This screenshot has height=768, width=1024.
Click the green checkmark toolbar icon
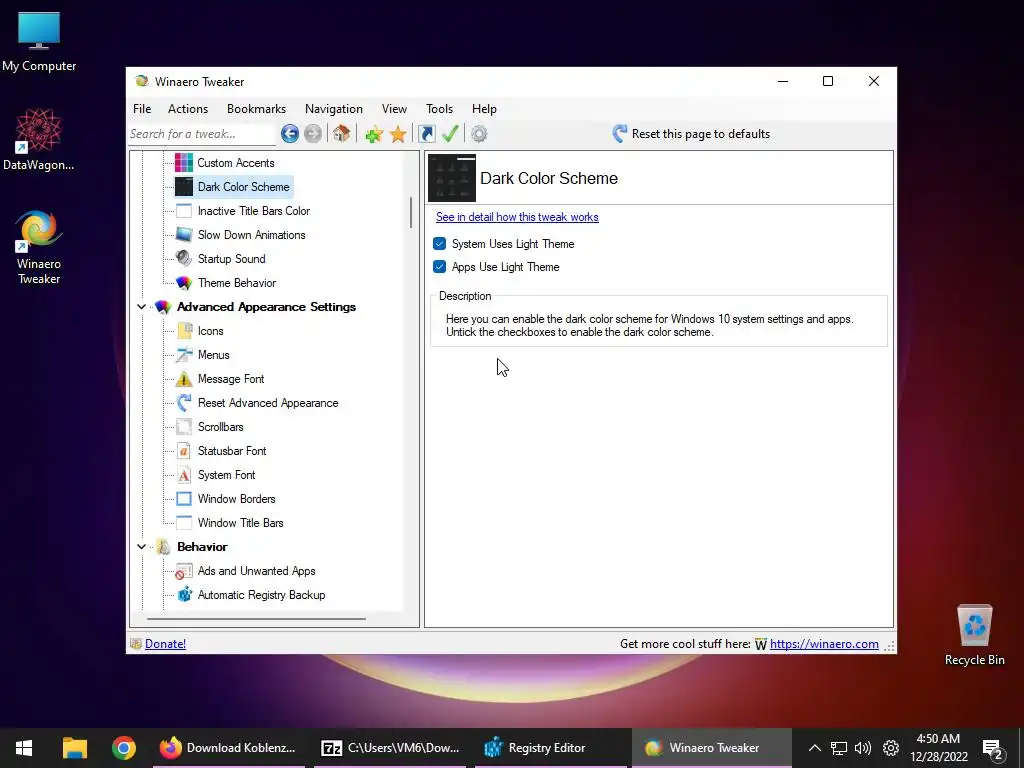[450, 134]
